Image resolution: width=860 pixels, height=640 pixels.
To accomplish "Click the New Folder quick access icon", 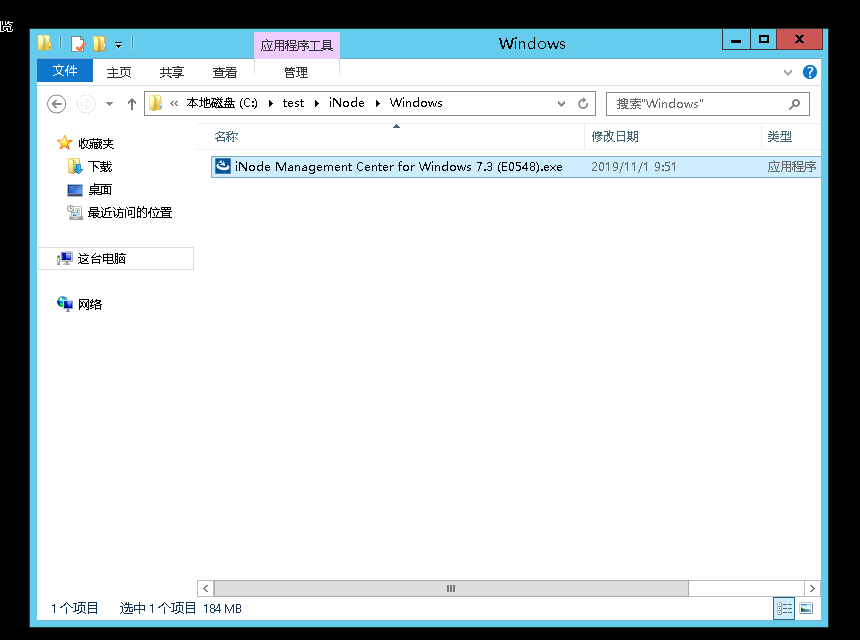I will coord(99,43).
